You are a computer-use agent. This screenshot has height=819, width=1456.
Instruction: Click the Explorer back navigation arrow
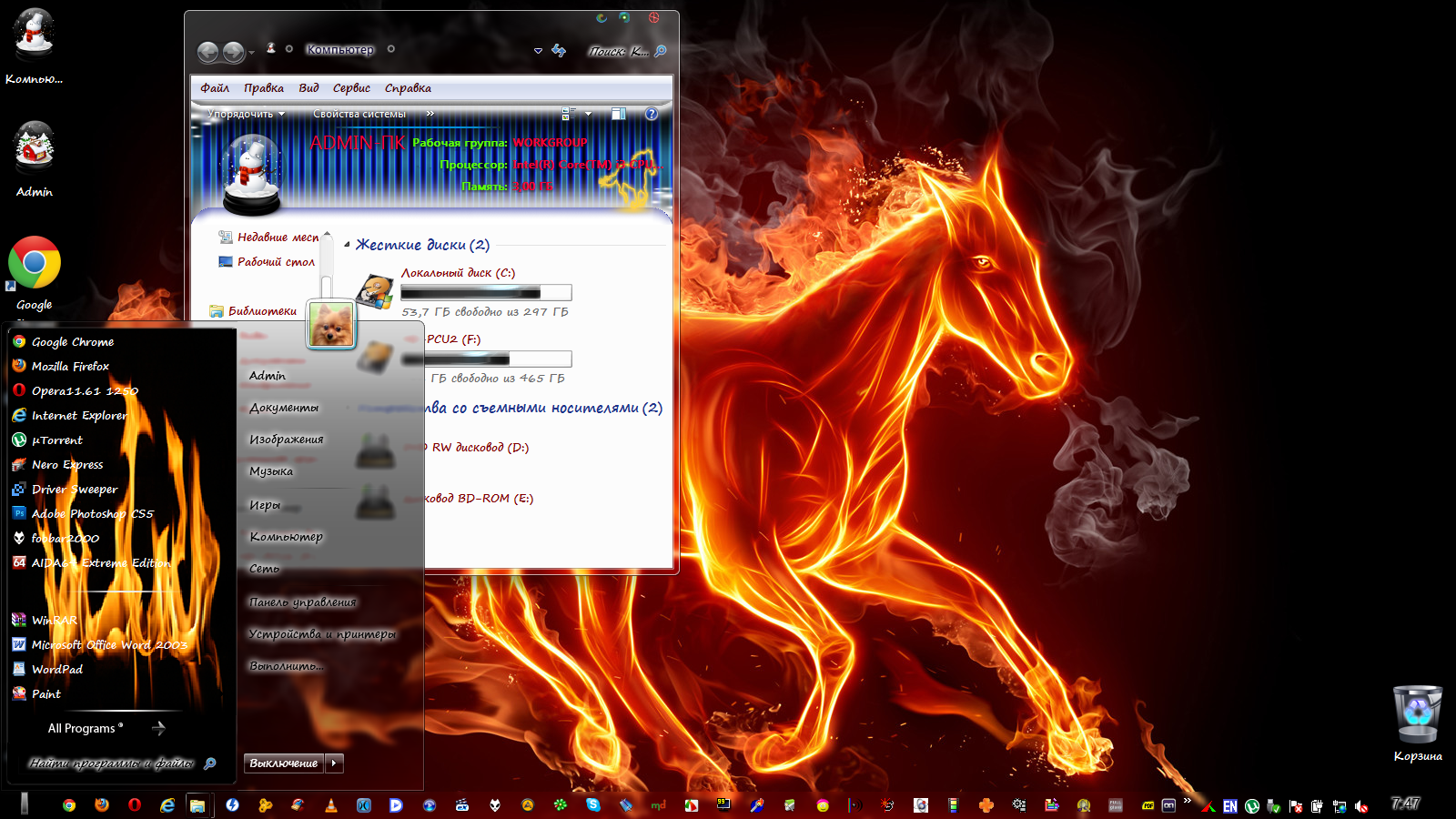(x=208, y=53)
